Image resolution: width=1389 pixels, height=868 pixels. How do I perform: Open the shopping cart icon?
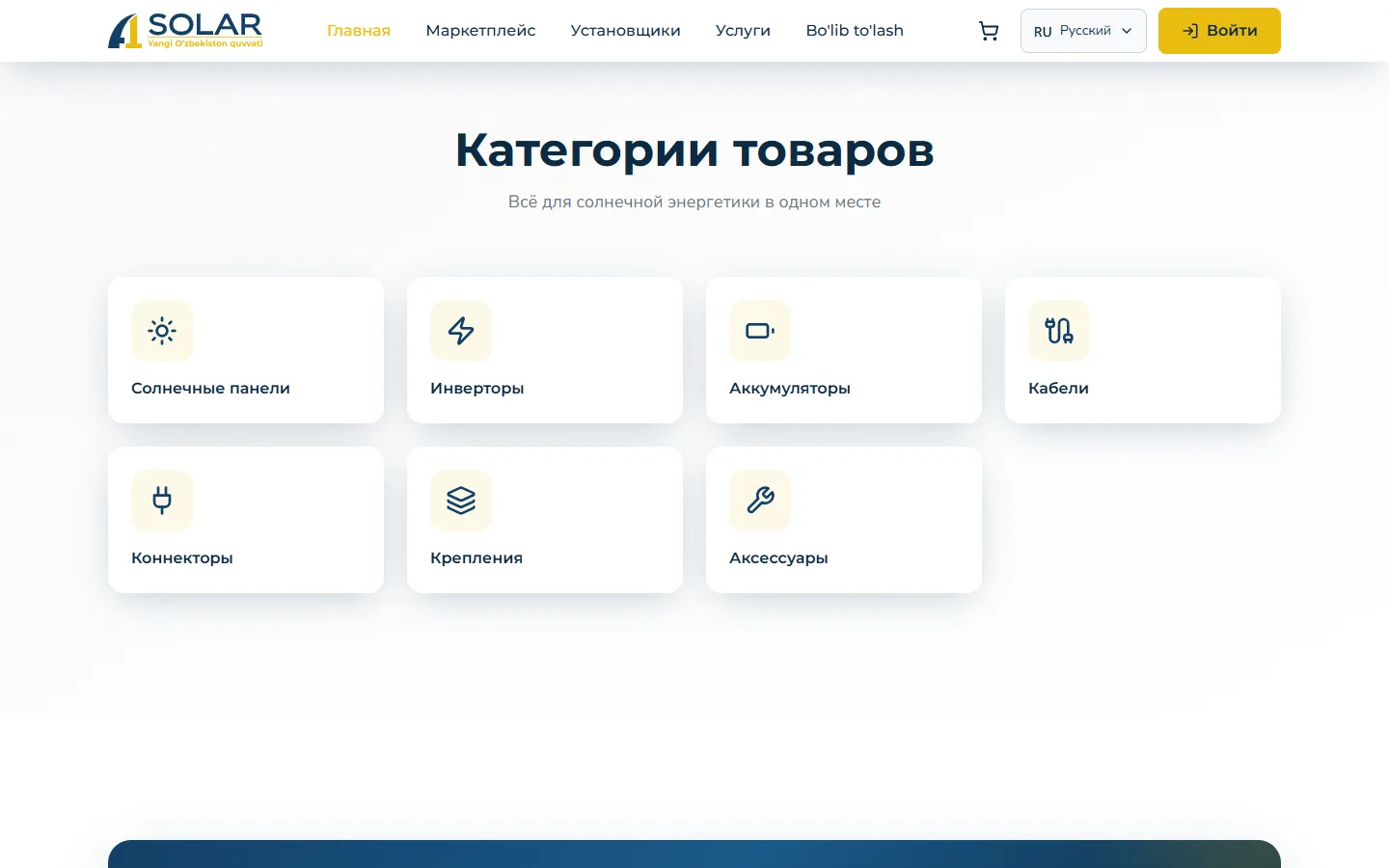[989, 31]
